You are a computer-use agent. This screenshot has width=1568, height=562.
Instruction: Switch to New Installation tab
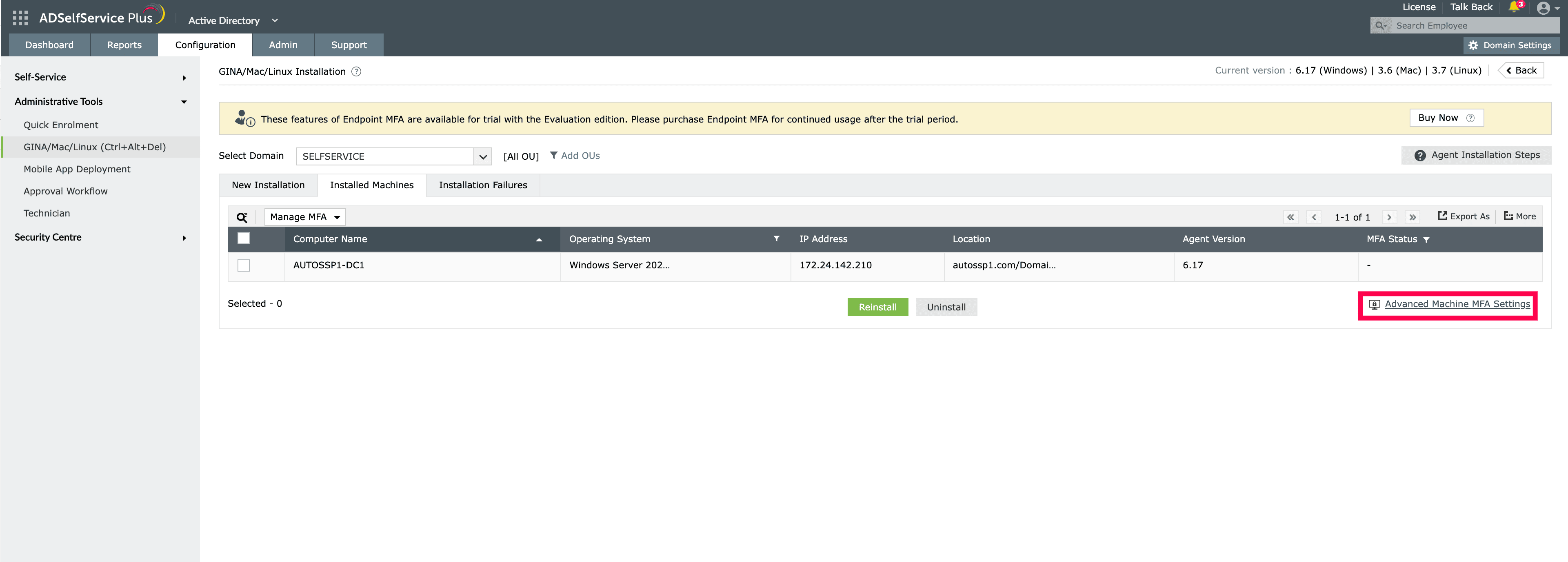(x=268, y=185)
